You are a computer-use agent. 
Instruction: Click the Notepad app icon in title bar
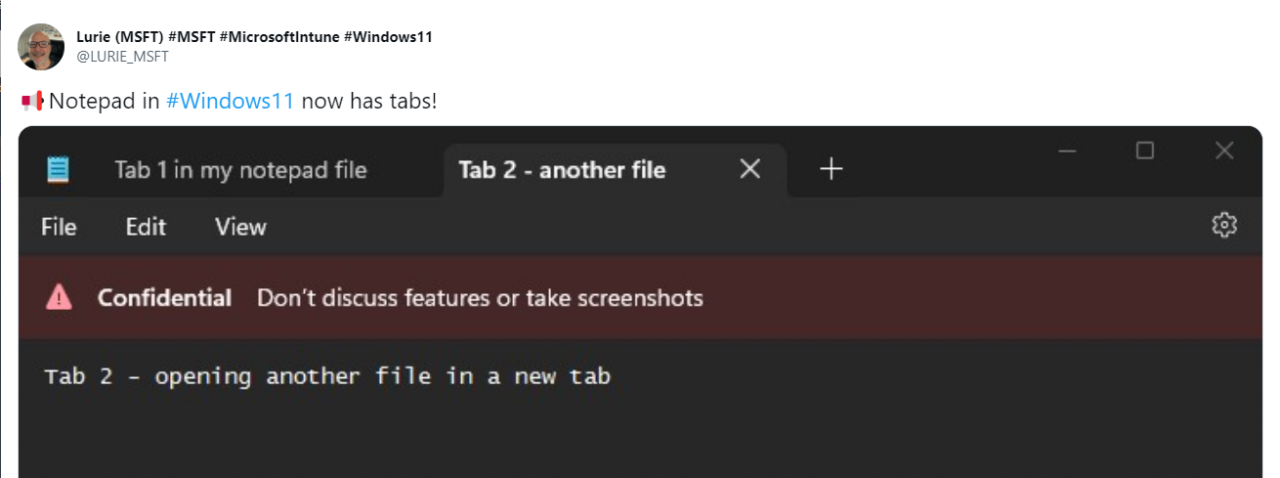click(59, 170)
